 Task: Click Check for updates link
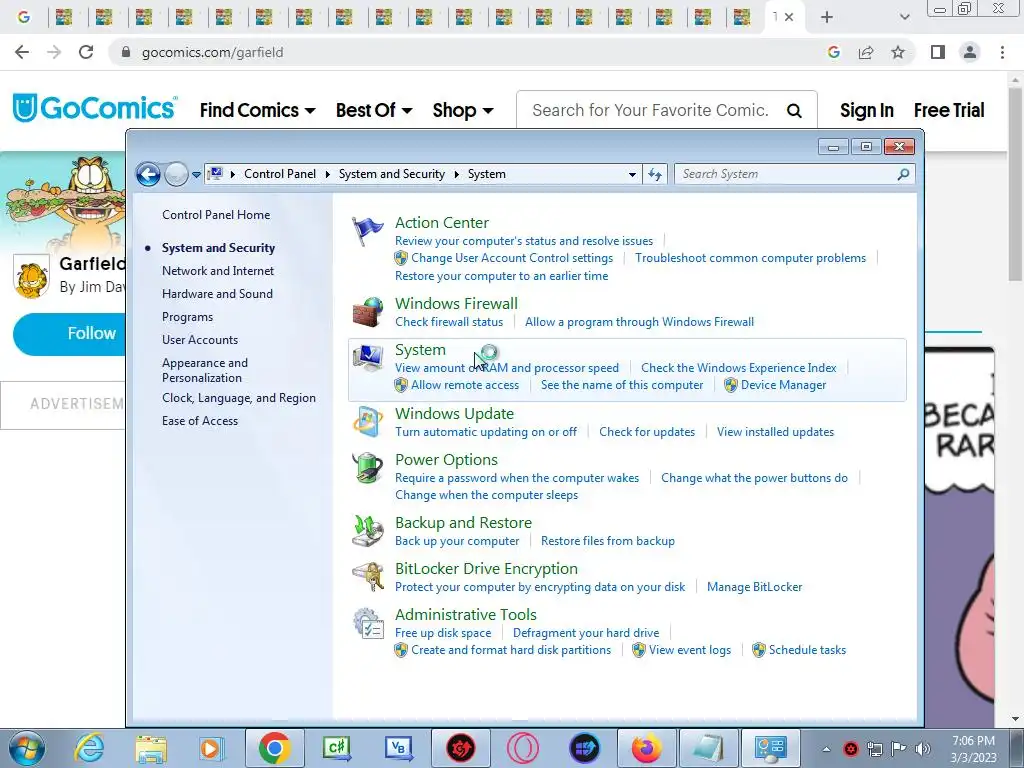[x=647, y=432]
